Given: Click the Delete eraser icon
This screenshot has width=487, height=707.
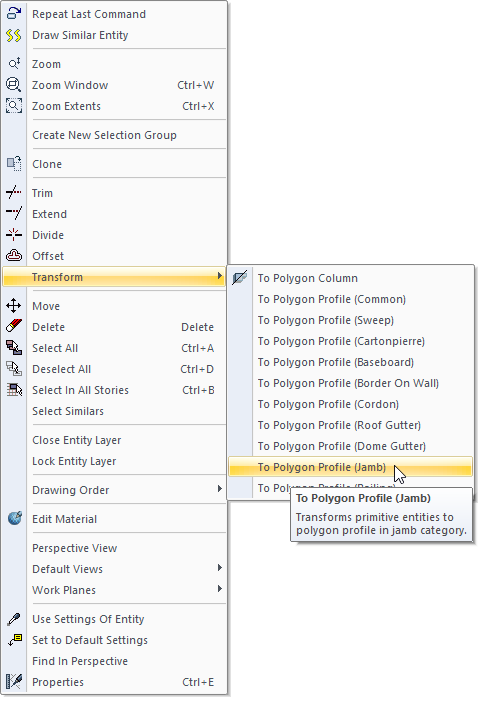Looking at the screenshot, I should pyautogui.click(x=14, y=327).
